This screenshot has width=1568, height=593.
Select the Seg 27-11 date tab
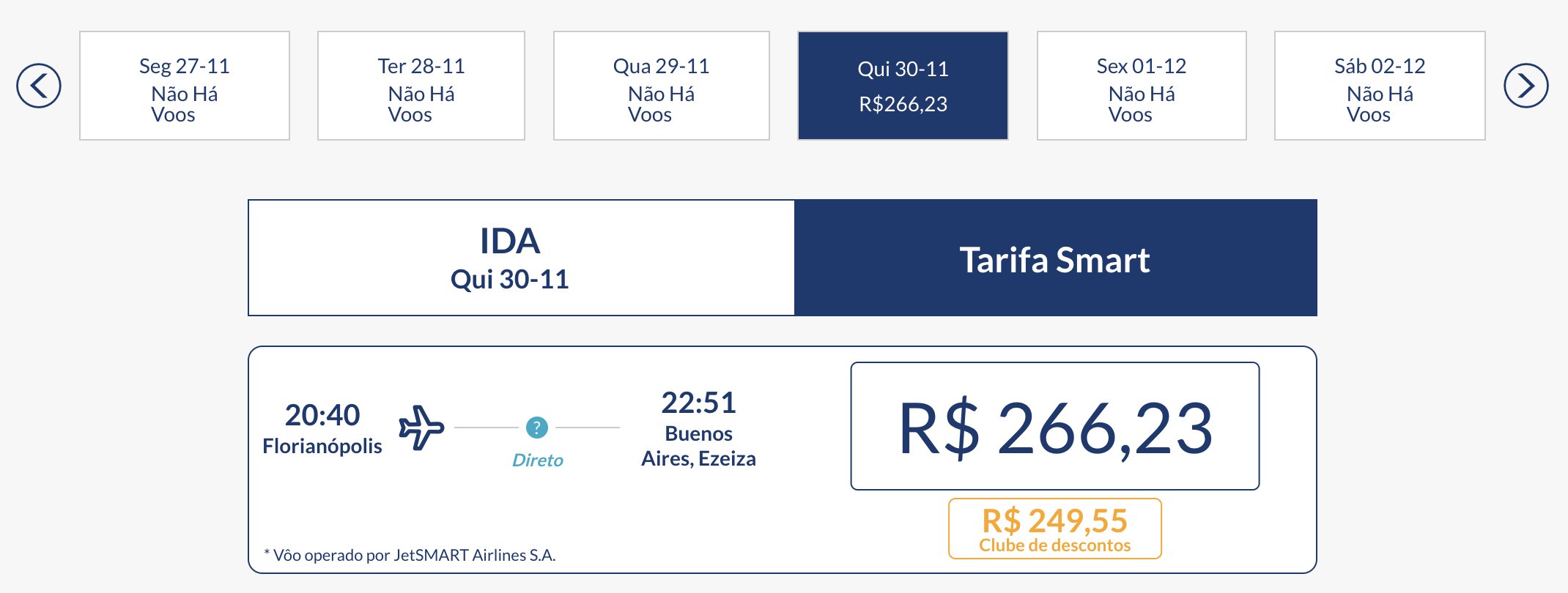pos(185,86)
